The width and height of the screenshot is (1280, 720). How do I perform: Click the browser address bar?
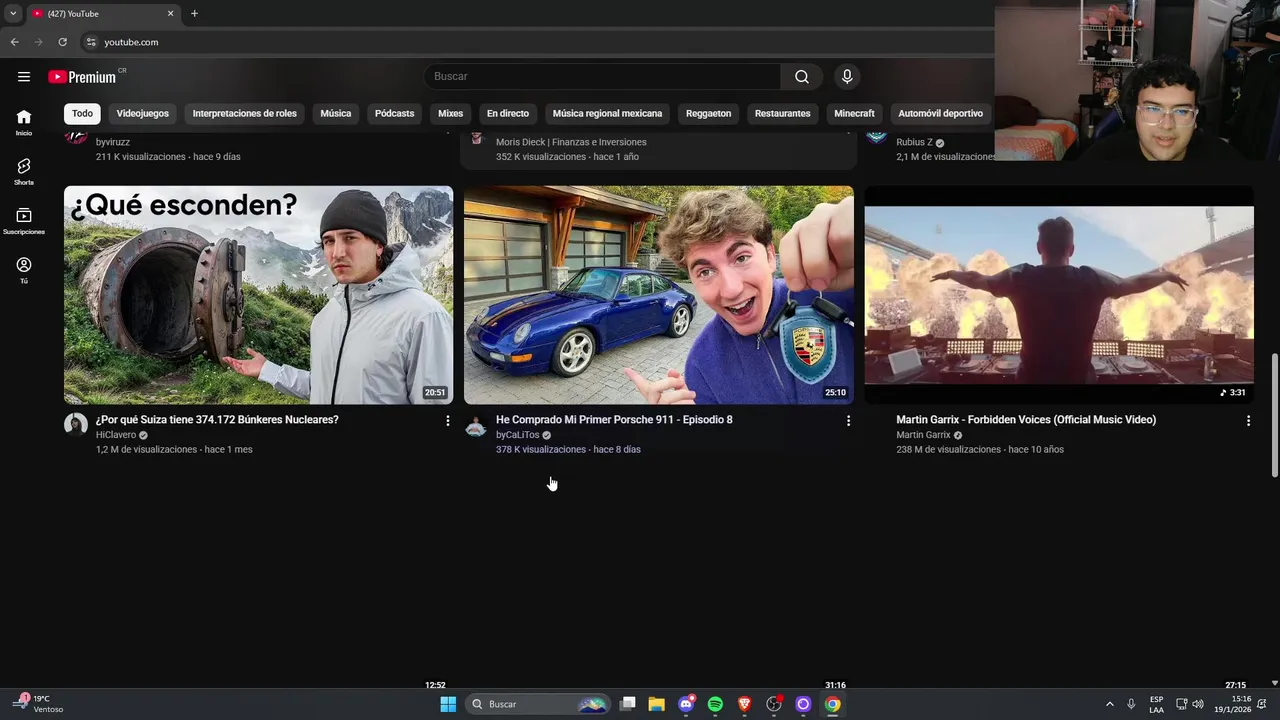(540, 42)
